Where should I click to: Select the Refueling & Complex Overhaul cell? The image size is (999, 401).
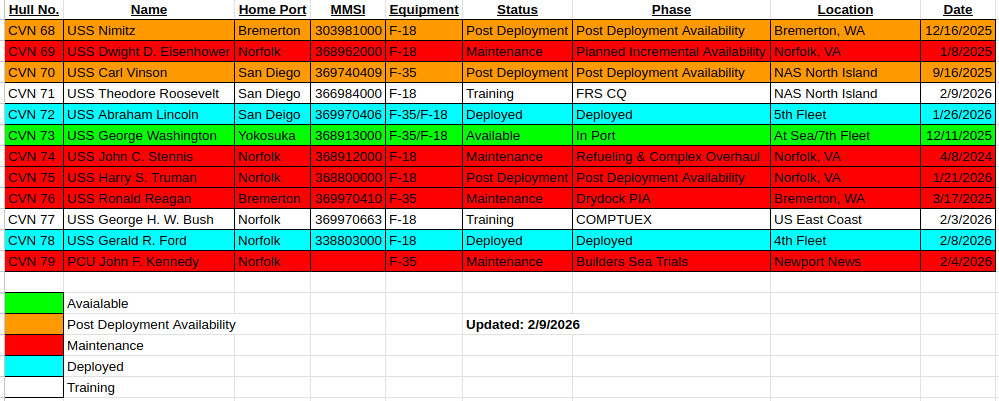pos(671,157)
